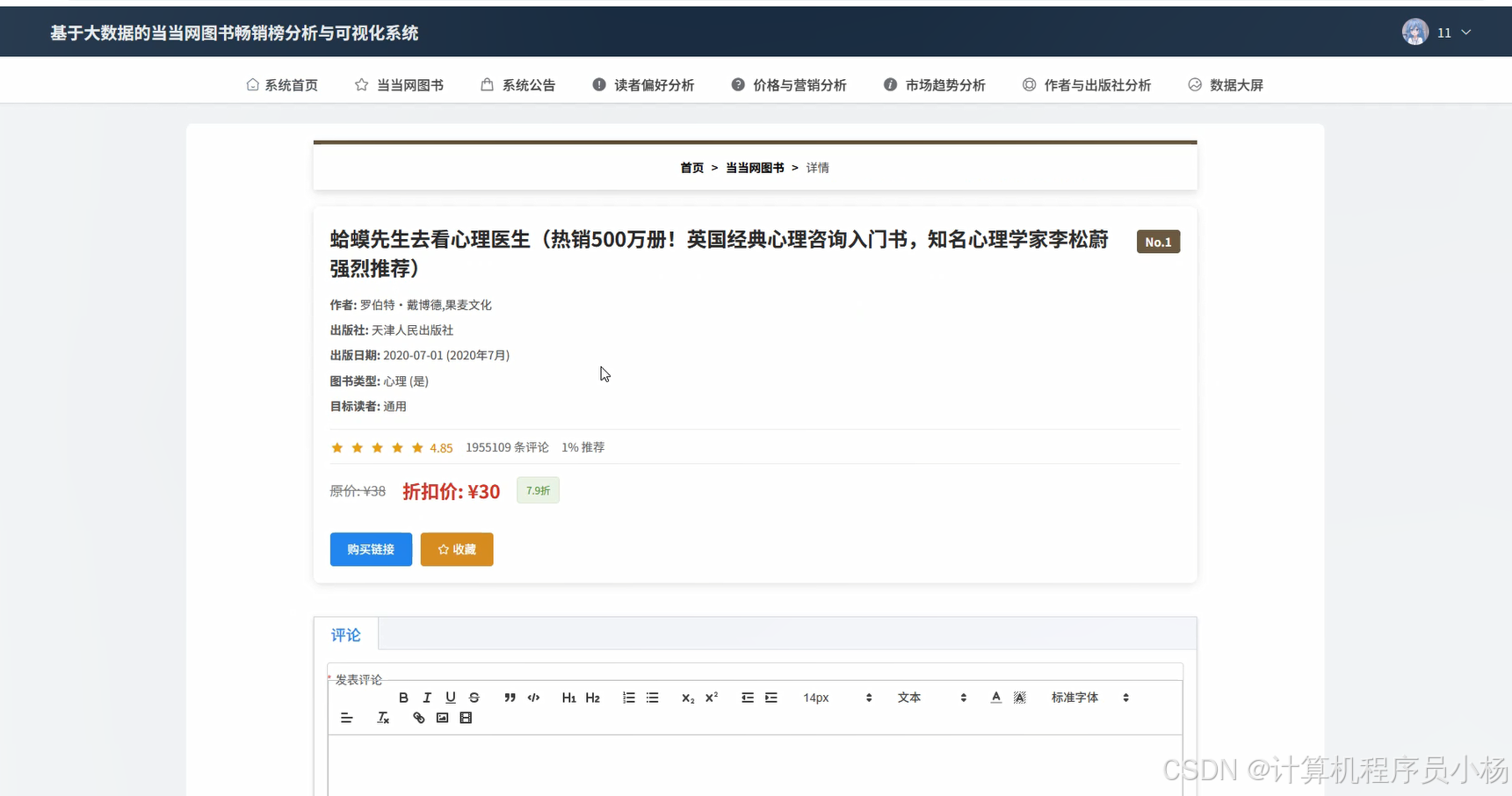Image resolution: width=1512 pixels, height=796 pixels.
Task: Click the first rating star
Action: 336,448
